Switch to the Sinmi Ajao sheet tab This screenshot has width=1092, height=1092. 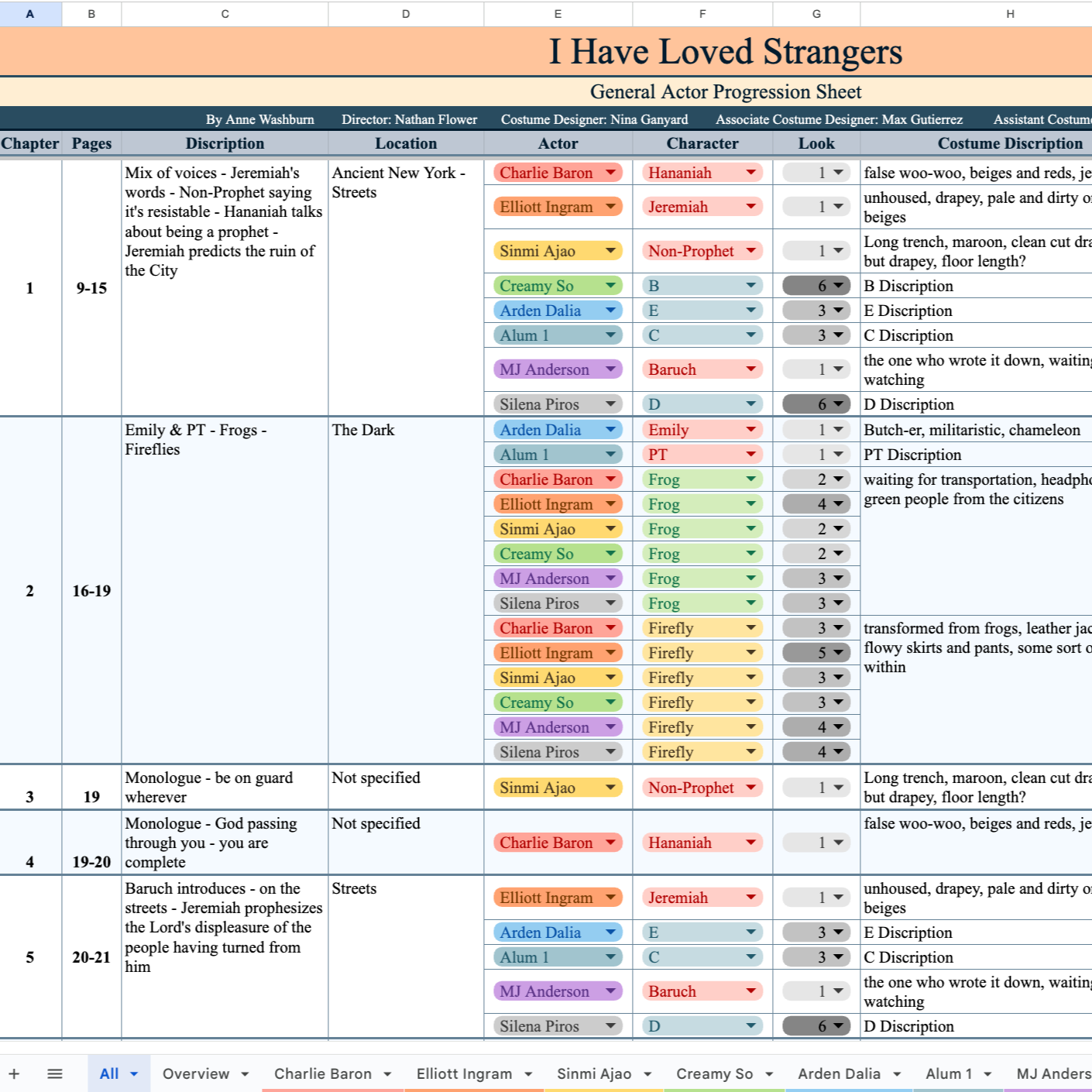pos(594,1073)
